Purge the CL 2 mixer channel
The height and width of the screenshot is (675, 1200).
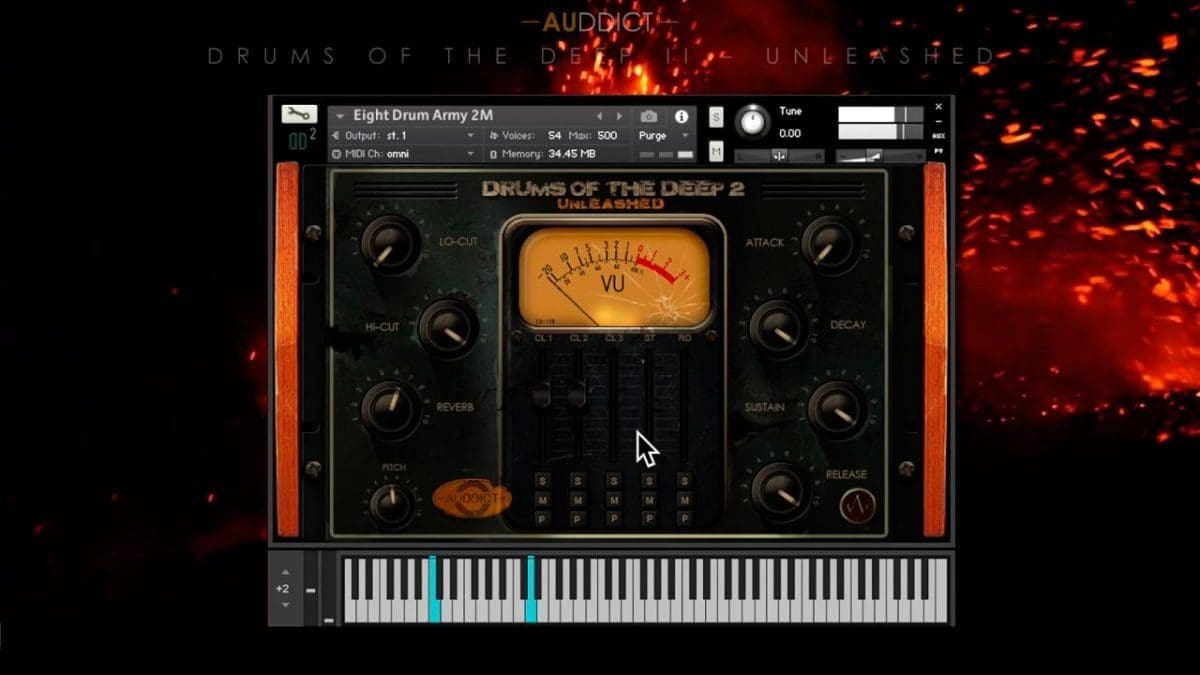(x=577, y=519)
